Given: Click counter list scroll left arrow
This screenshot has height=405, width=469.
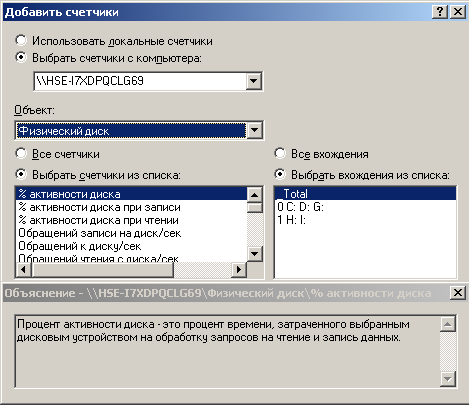Looking at the screenshot, I should [x=24, y=269].
